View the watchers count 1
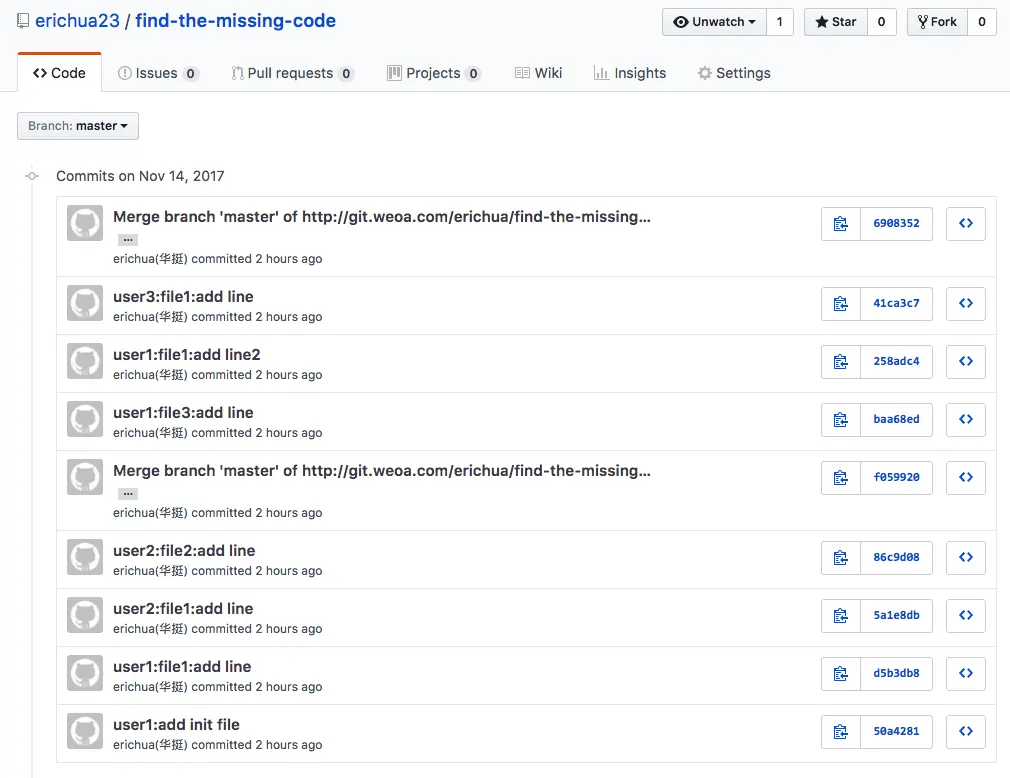This screenshot has width=1010, height=778. 779,22
